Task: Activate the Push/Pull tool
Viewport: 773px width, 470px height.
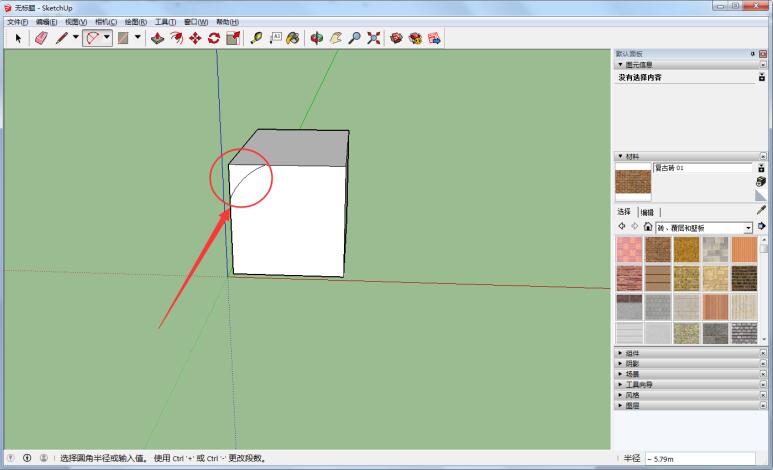Action: coord(157,38)
